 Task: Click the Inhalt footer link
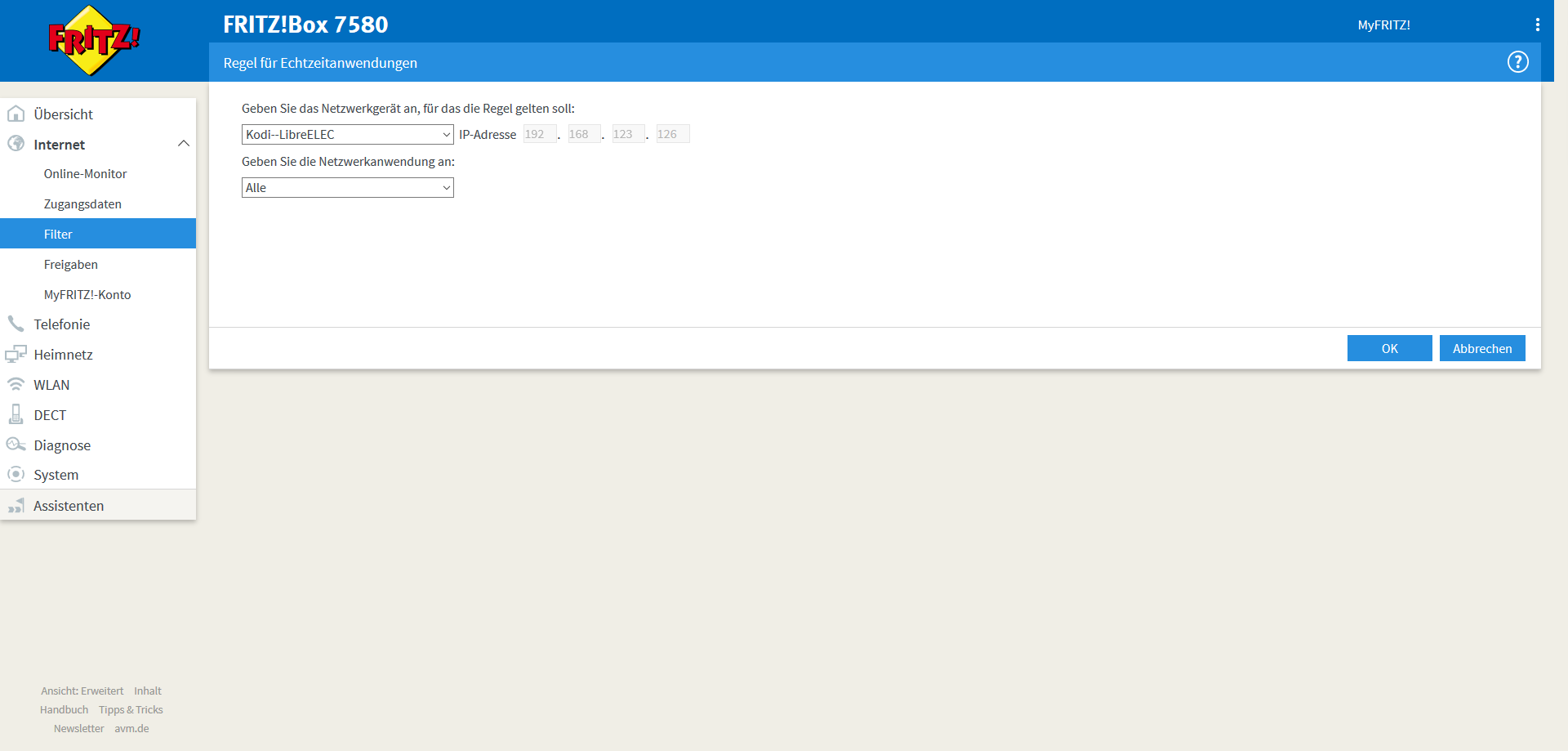click(x=148, y=691)
